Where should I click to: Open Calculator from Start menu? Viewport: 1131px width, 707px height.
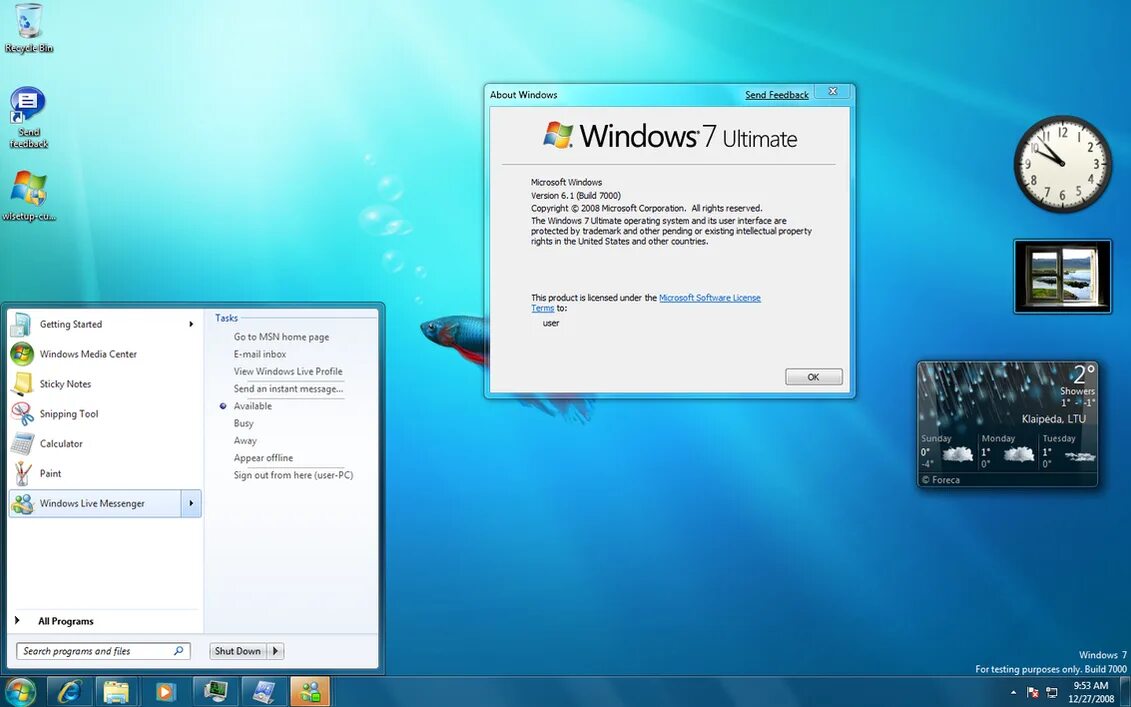click(x=105, y=444)
